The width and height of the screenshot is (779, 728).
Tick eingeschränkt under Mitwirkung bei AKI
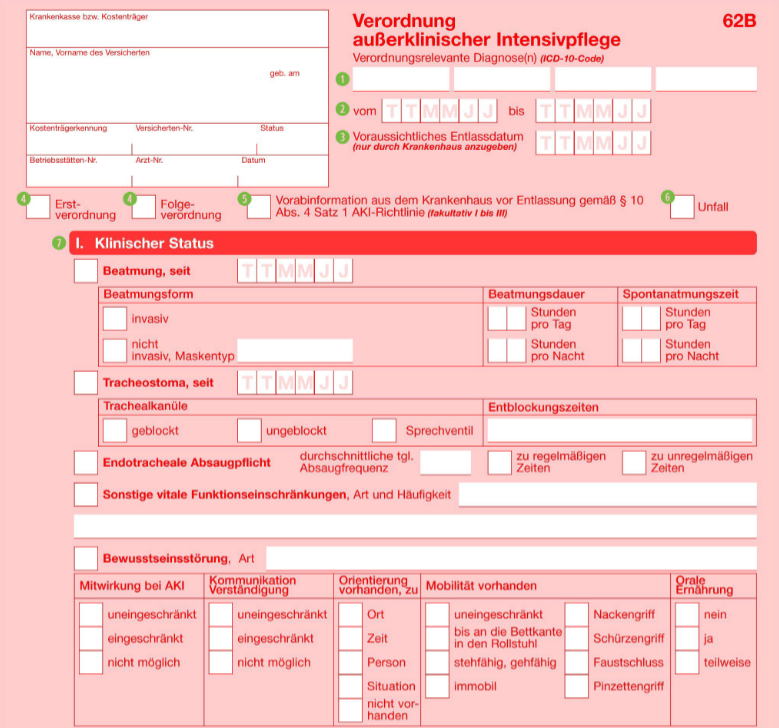click(91, 638)
